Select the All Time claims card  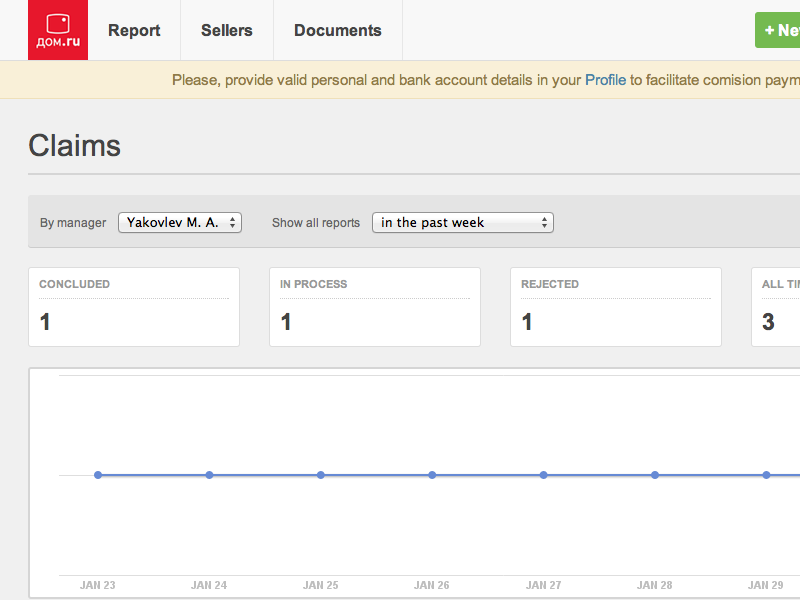[x=776, y=307]
